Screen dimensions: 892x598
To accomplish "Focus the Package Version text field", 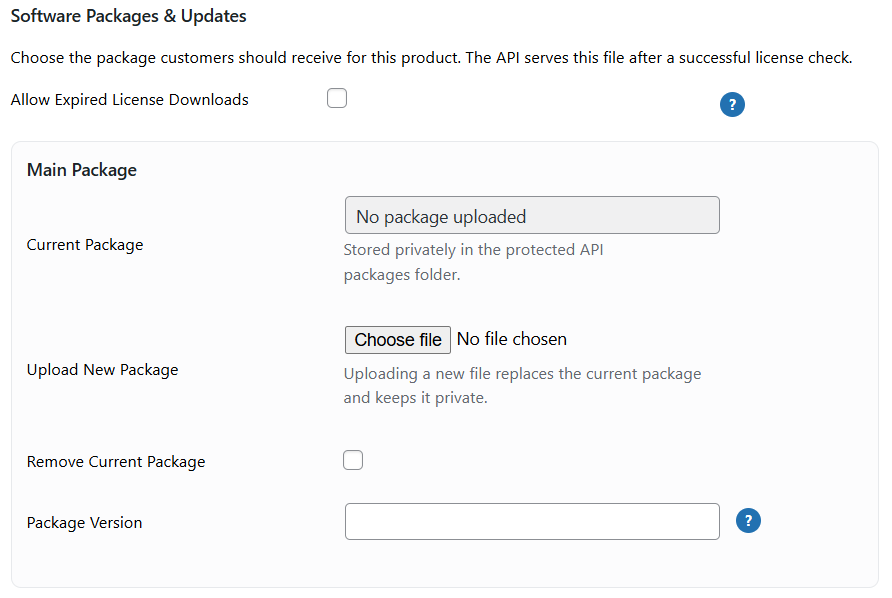I will tap(531, 521).
